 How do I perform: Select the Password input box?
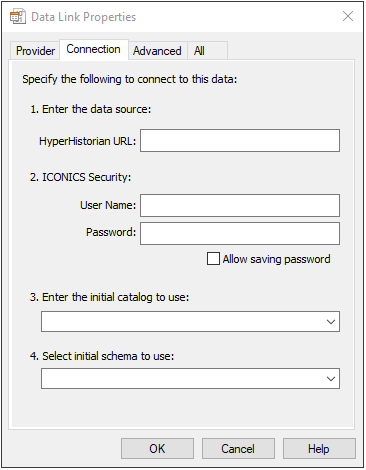[240, 233]
